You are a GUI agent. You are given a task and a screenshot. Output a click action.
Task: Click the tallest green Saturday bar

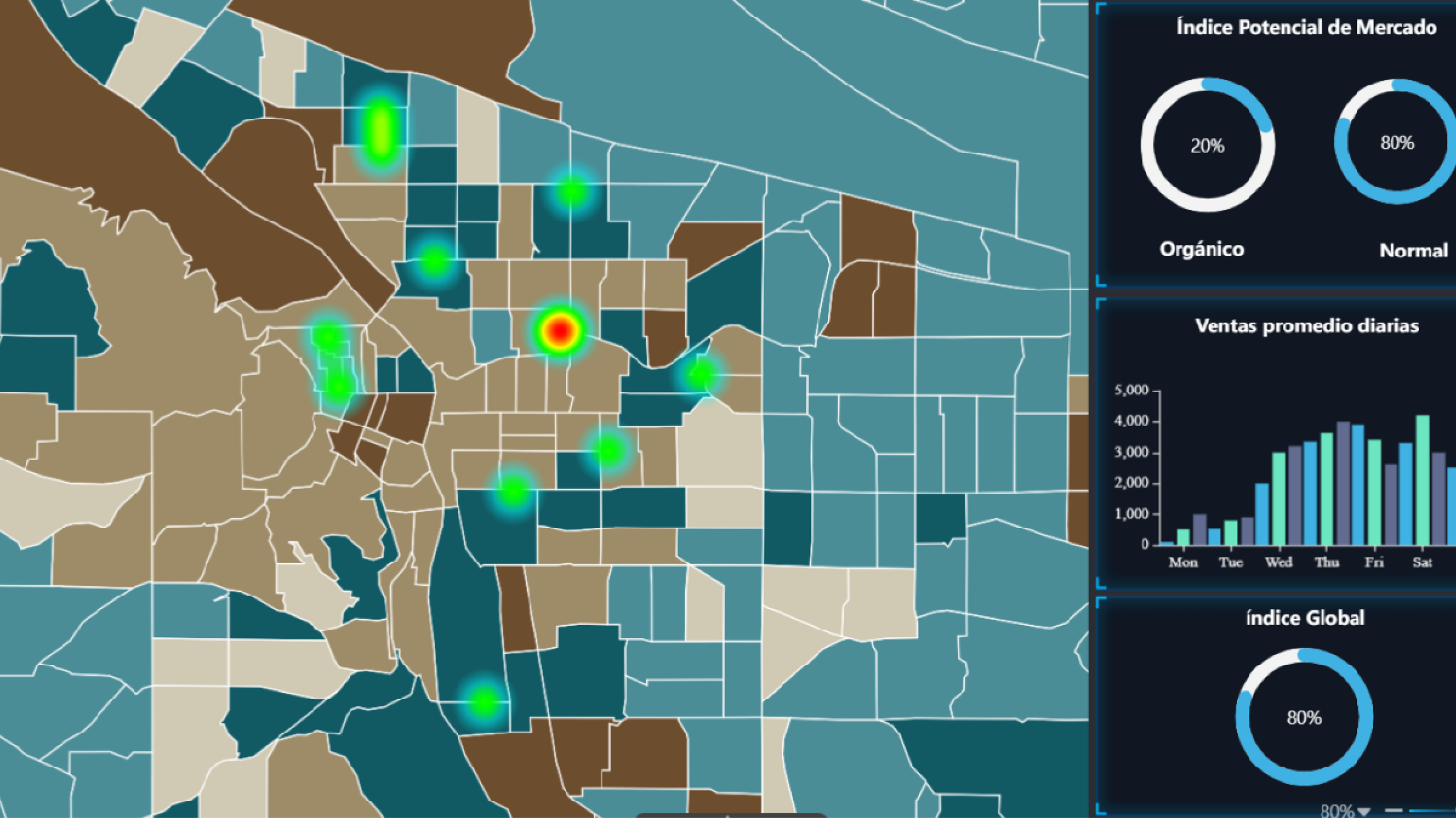click(1422, 479)
